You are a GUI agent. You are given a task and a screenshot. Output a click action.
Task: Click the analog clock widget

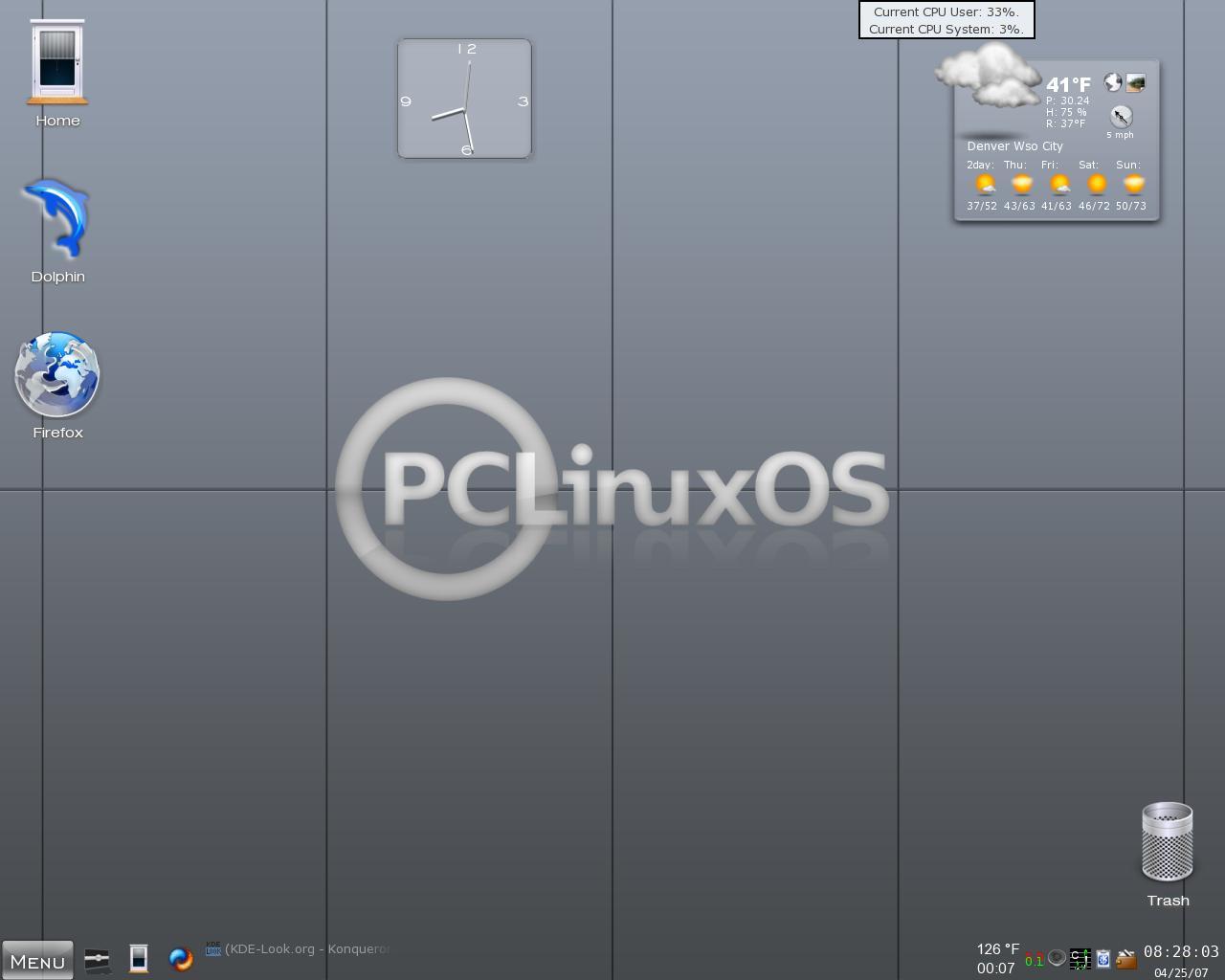tap(464, 99)
